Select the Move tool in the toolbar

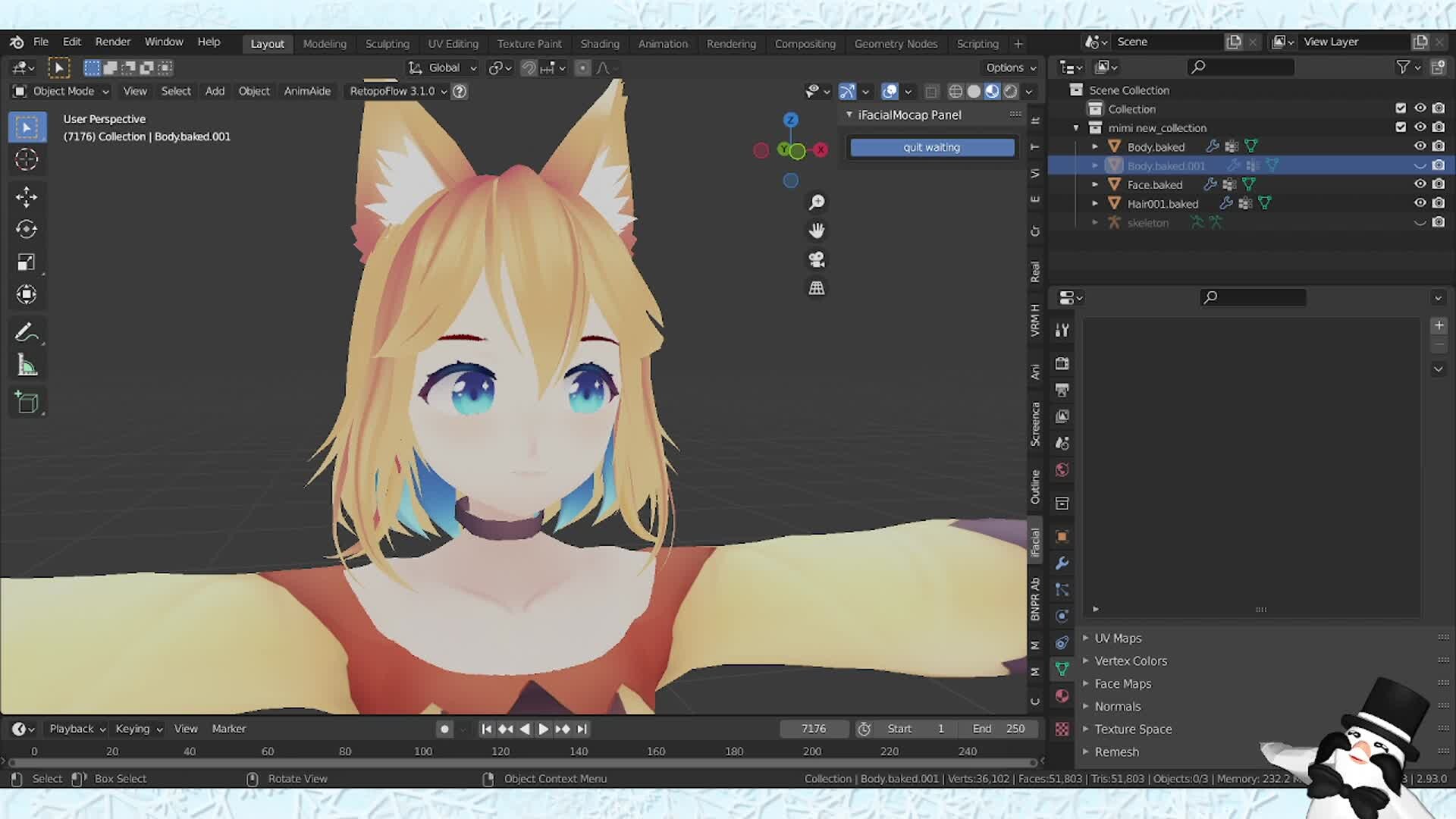tap(27, 196)
